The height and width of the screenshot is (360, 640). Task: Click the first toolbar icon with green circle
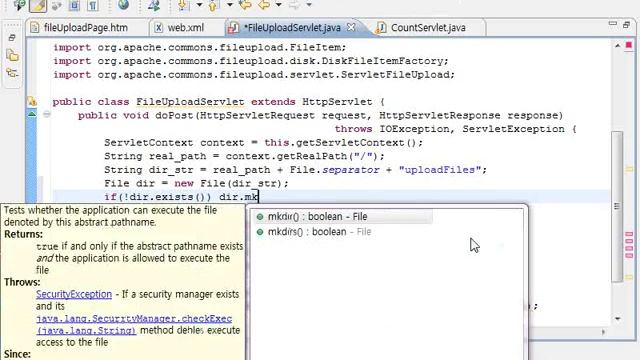click(x=19, y=5)
